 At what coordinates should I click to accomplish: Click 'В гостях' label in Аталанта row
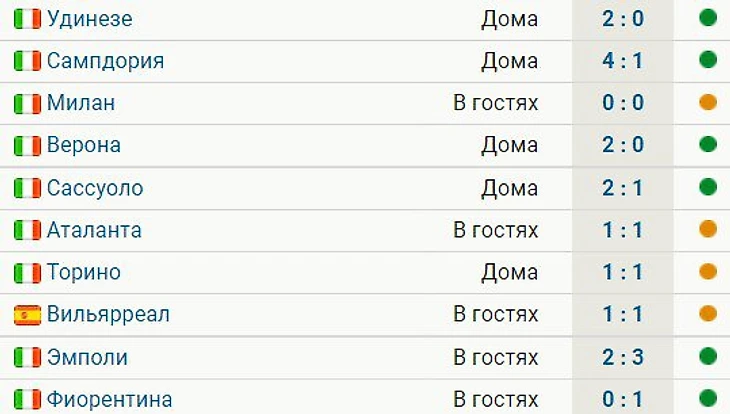click(x=496, y=230)
